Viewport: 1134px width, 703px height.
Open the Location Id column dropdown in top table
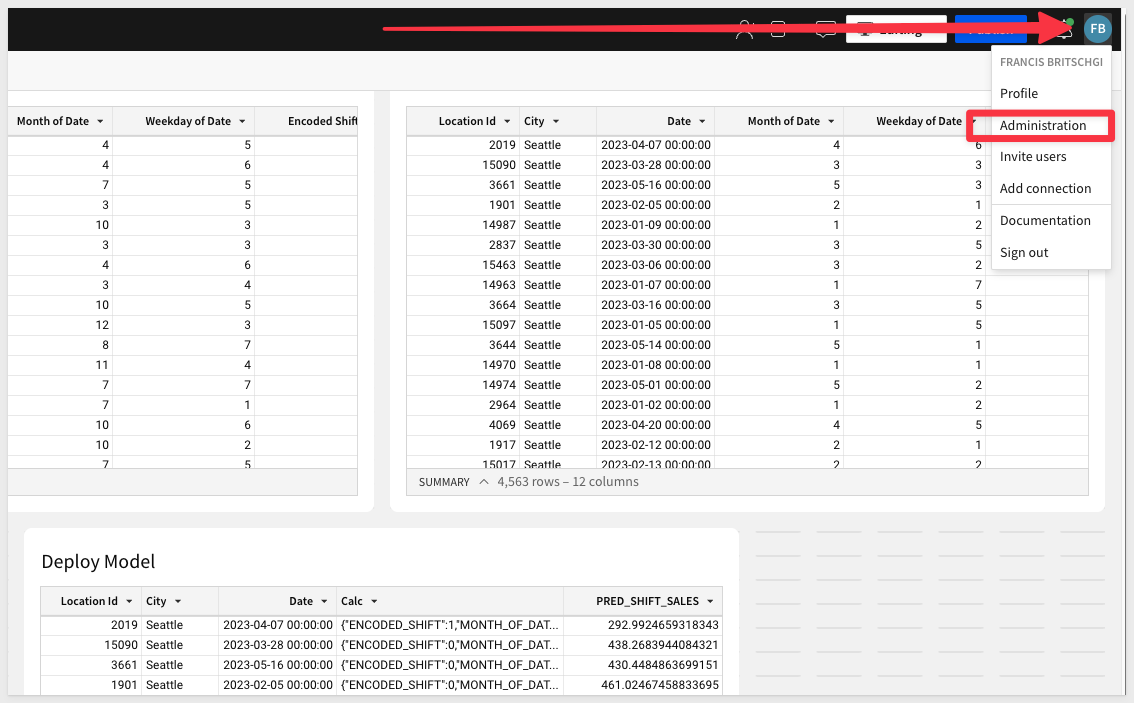point(508,121)
